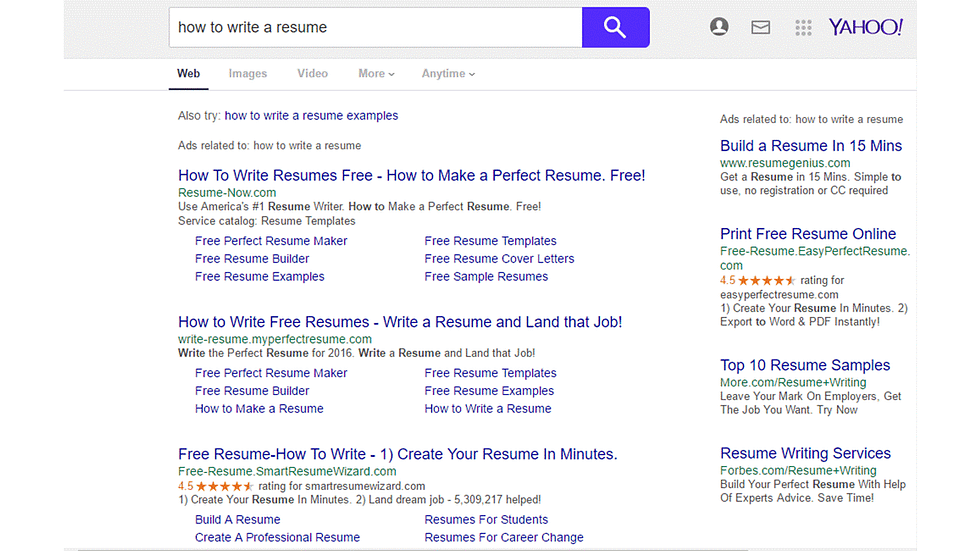Open the Free Resume Examples link under Resume-Now.com
980x551 pixels.
[x=259, y=277]
